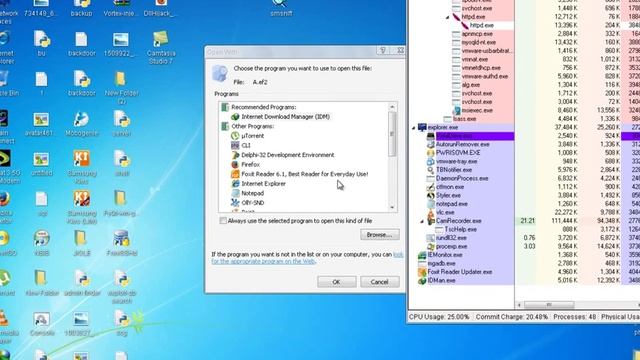
Task: Click Browse... in the Open With dialog
Action: (380, 235)
